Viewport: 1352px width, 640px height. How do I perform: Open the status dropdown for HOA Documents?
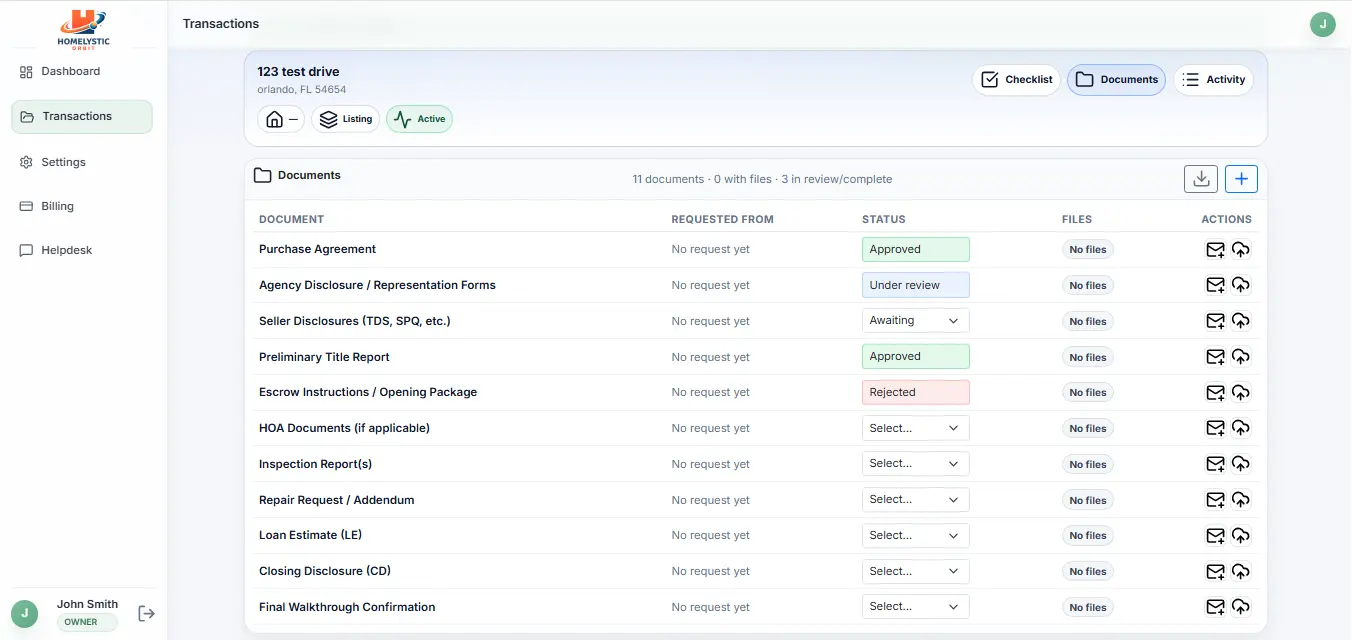915,427
